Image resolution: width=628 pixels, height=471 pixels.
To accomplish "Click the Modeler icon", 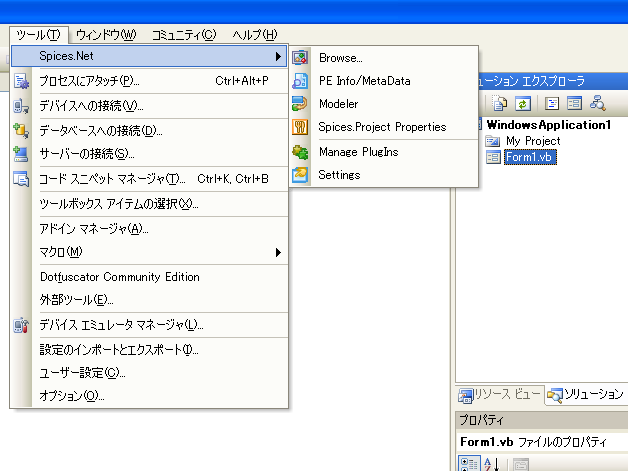I will (300, 104).
